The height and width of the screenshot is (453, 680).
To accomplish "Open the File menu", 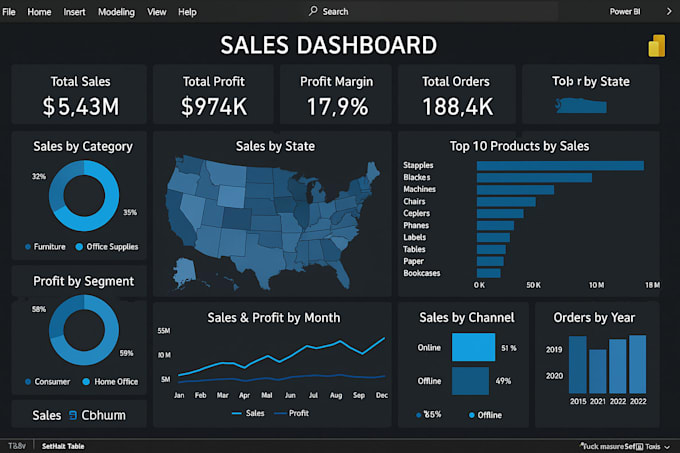I will (x=9, y=12).
